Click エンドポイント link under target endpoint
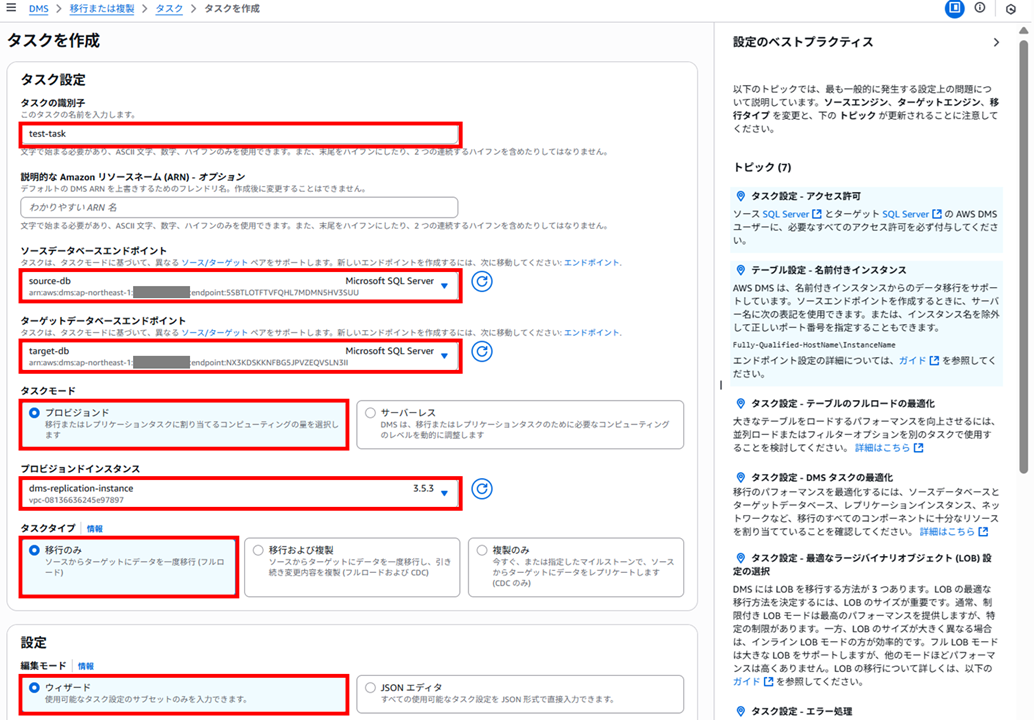This screenshot has width=1034, height=720. tap(592, 332)
